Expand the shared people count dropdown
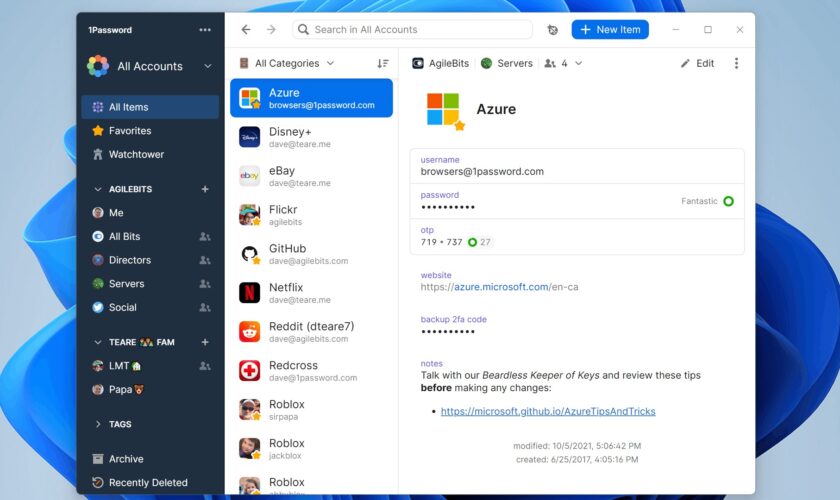This screenshot has height=500, width=840. pyautogui.click(x=563, y=63)
